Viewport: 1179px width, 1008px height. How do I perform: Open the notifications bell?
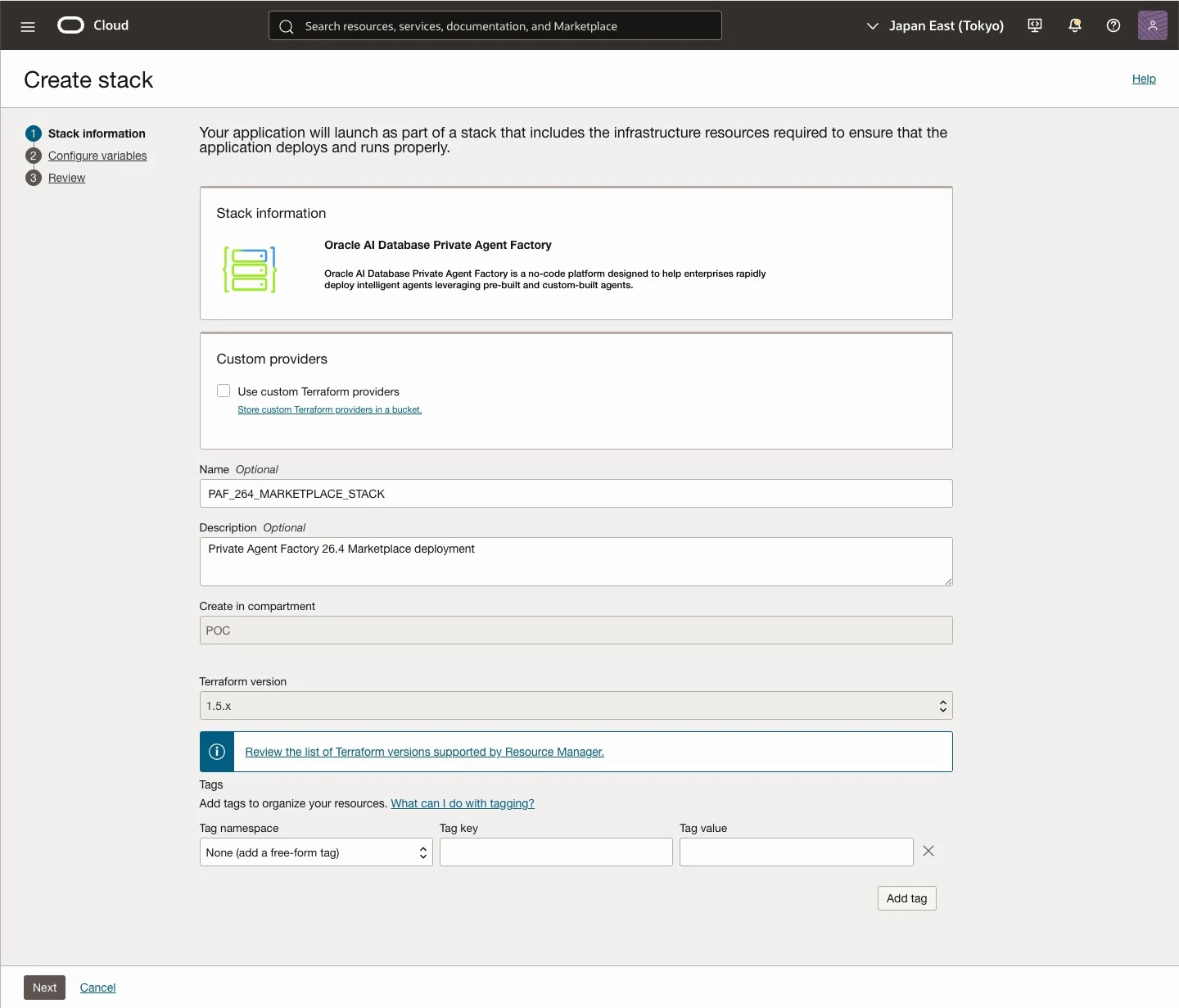[x=1075, y=25]
